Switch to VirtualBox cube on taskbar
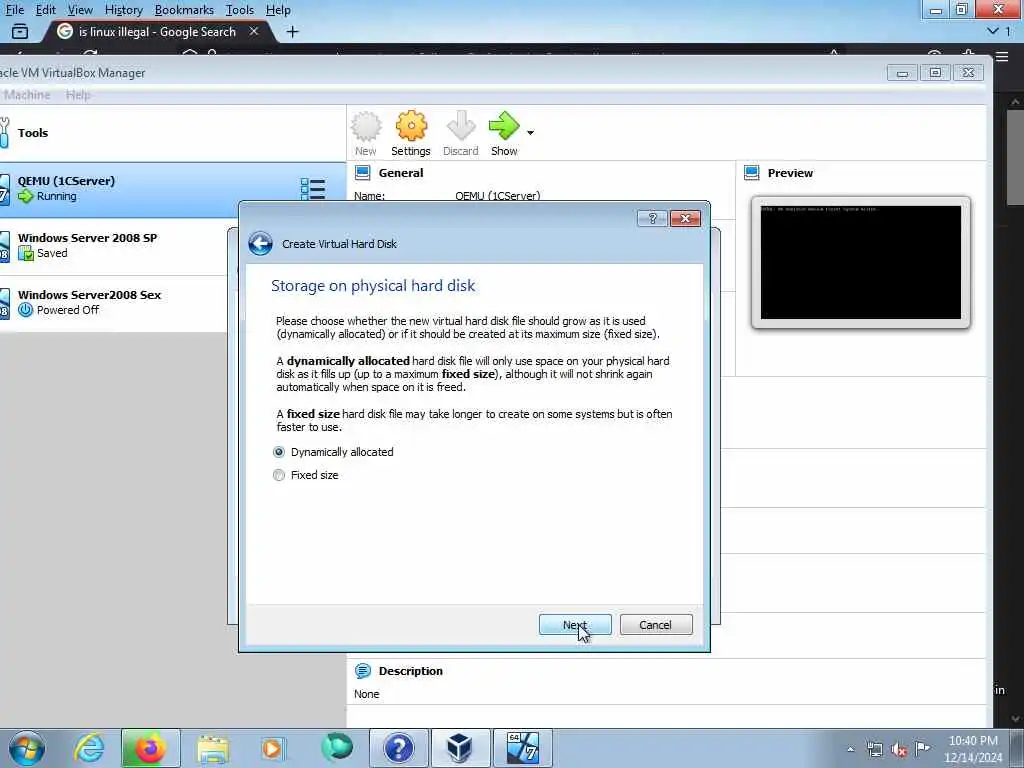The height and width of the screenshot is (768, 1024). tap(460, 748)
